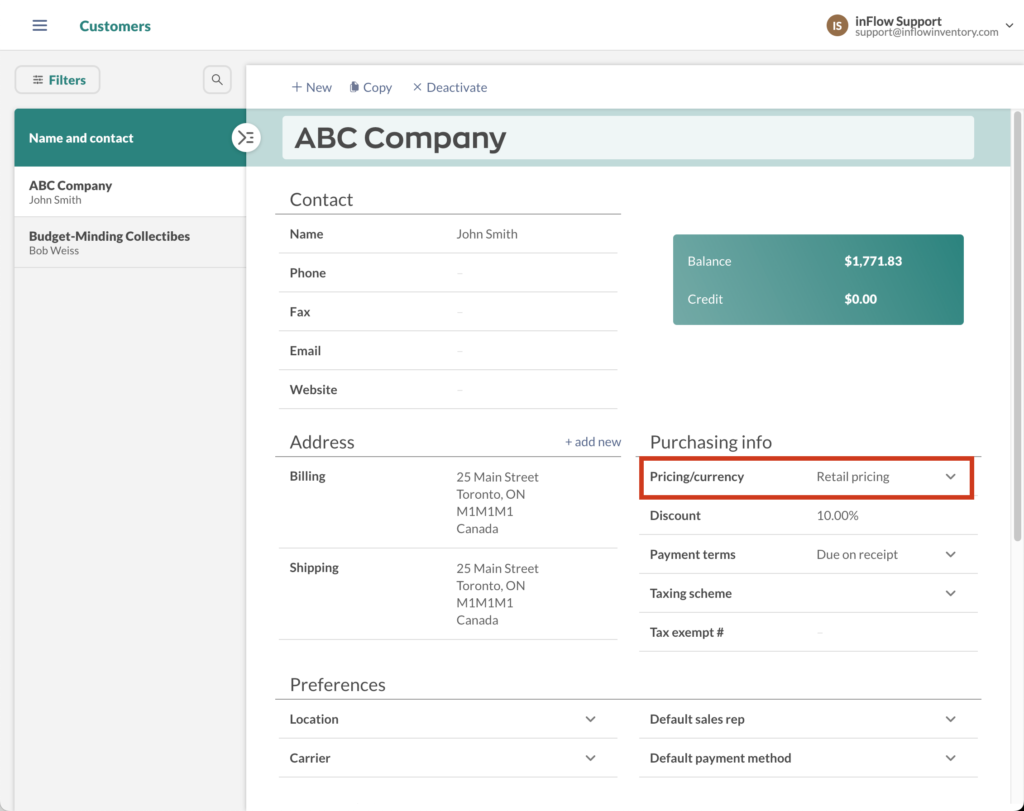This screenshot has height=811, width=1024.
Task: Open the Default payment method dropdown
Action: point(949,758)
